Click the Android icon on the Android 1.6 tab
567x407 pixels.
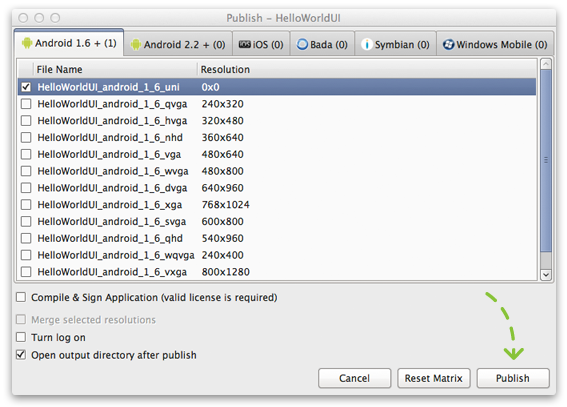(x=27, y=43)
